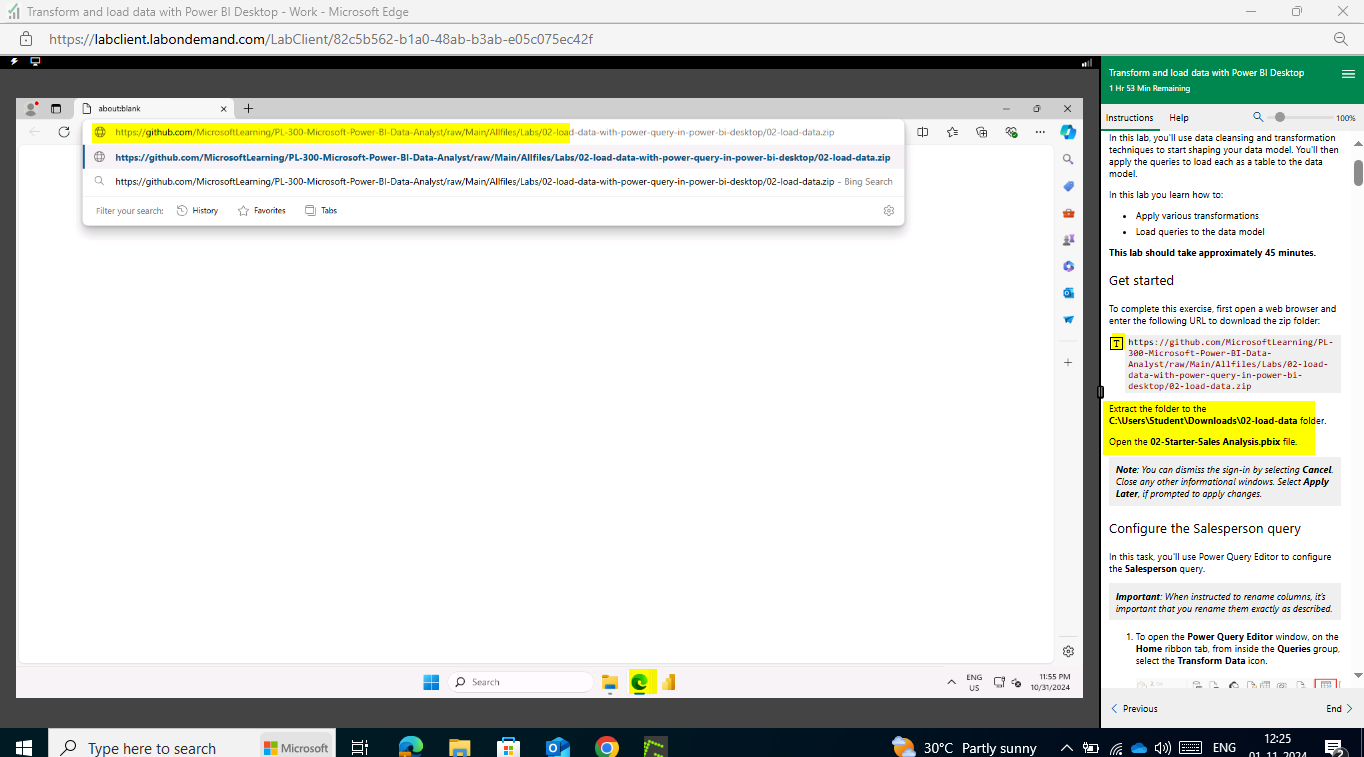This screenshot has width=1364, height=757.
Task: Select the bold GitHub URL suggestion
Action: tap(493, 157)
